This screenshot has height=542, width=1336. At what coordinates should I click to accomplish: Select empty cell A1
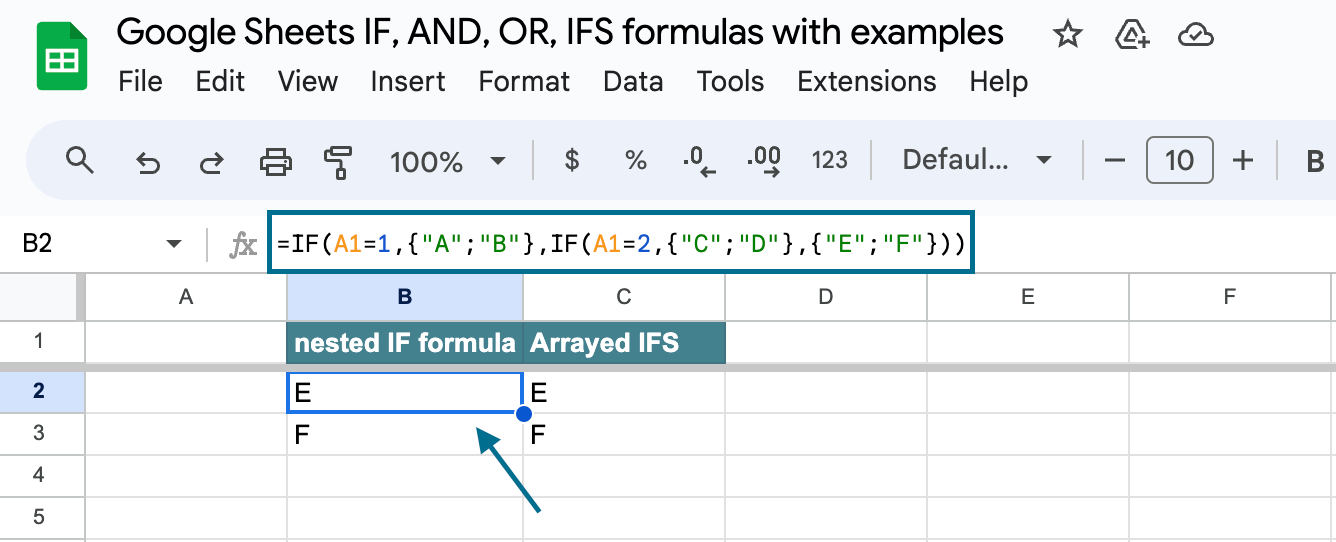[x=186, y=342]
